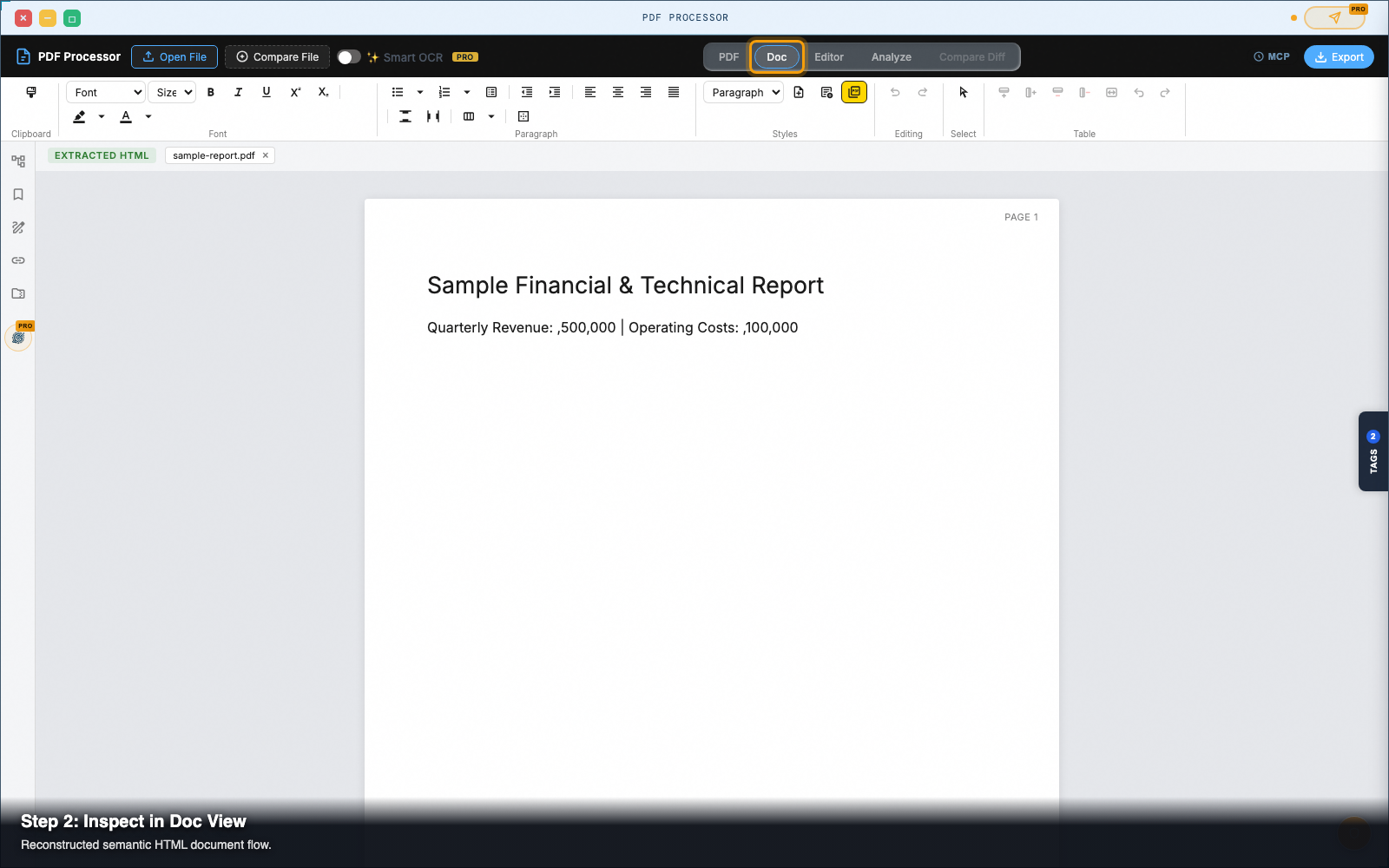Apply superscript formatting

coord(295,92)
